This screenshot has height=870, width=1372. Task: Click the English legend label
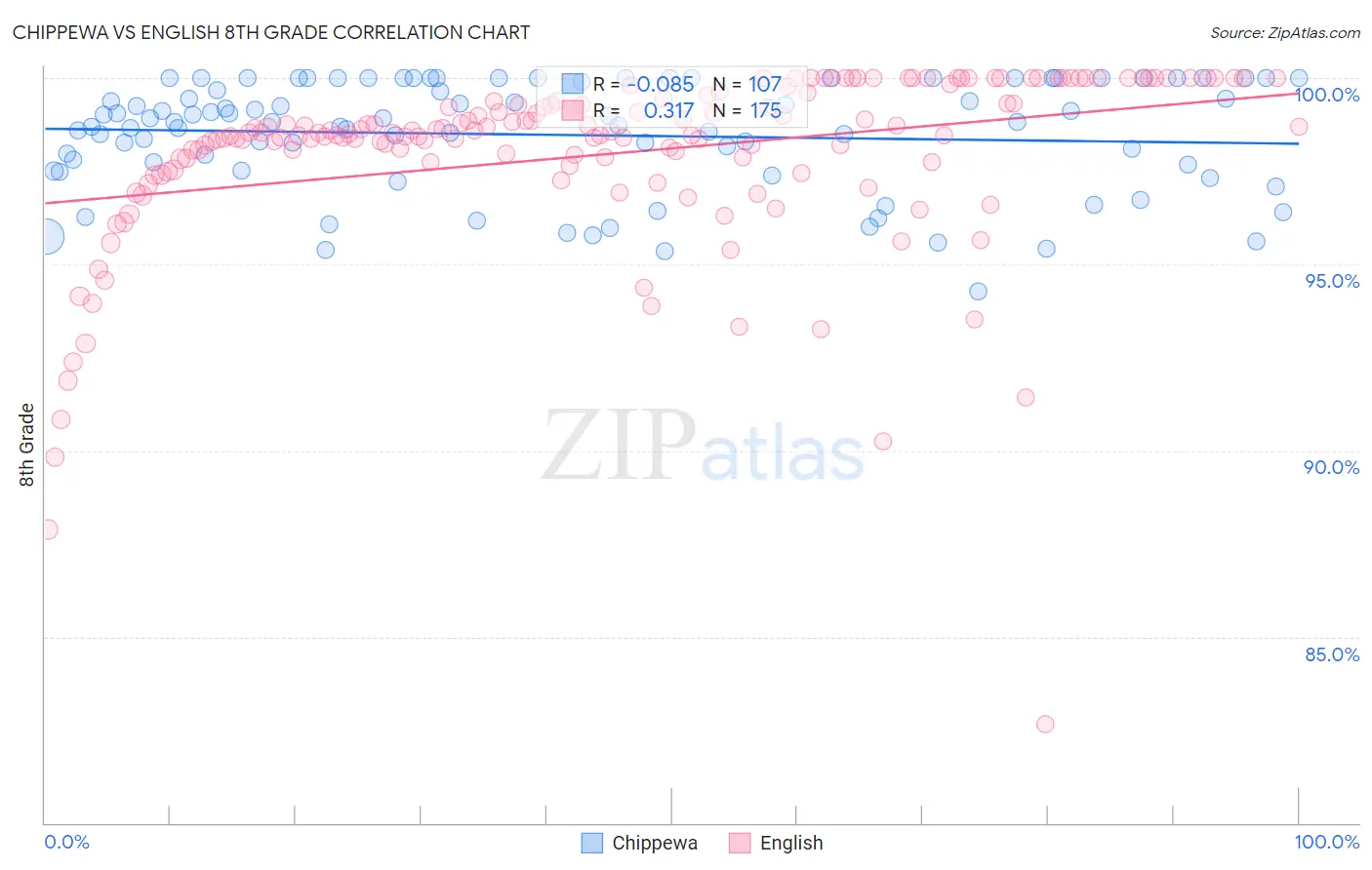coord(791,843)
